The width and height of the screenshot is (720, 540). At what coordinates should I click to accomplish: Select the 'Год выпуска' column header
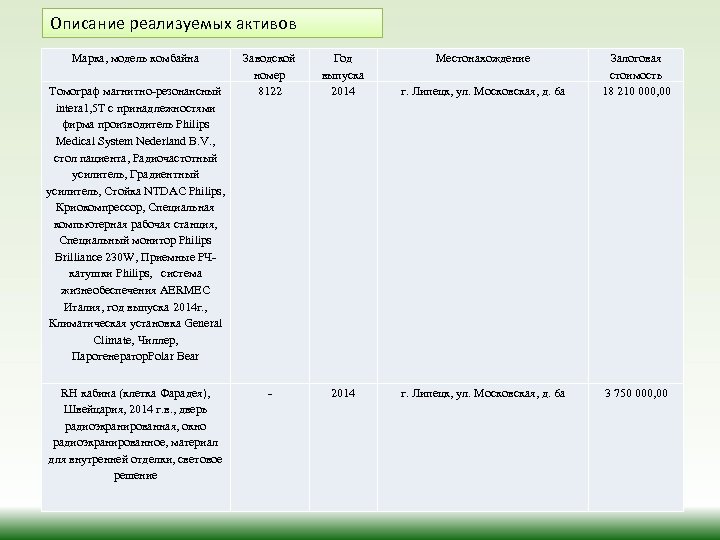(x=343, y=67)
